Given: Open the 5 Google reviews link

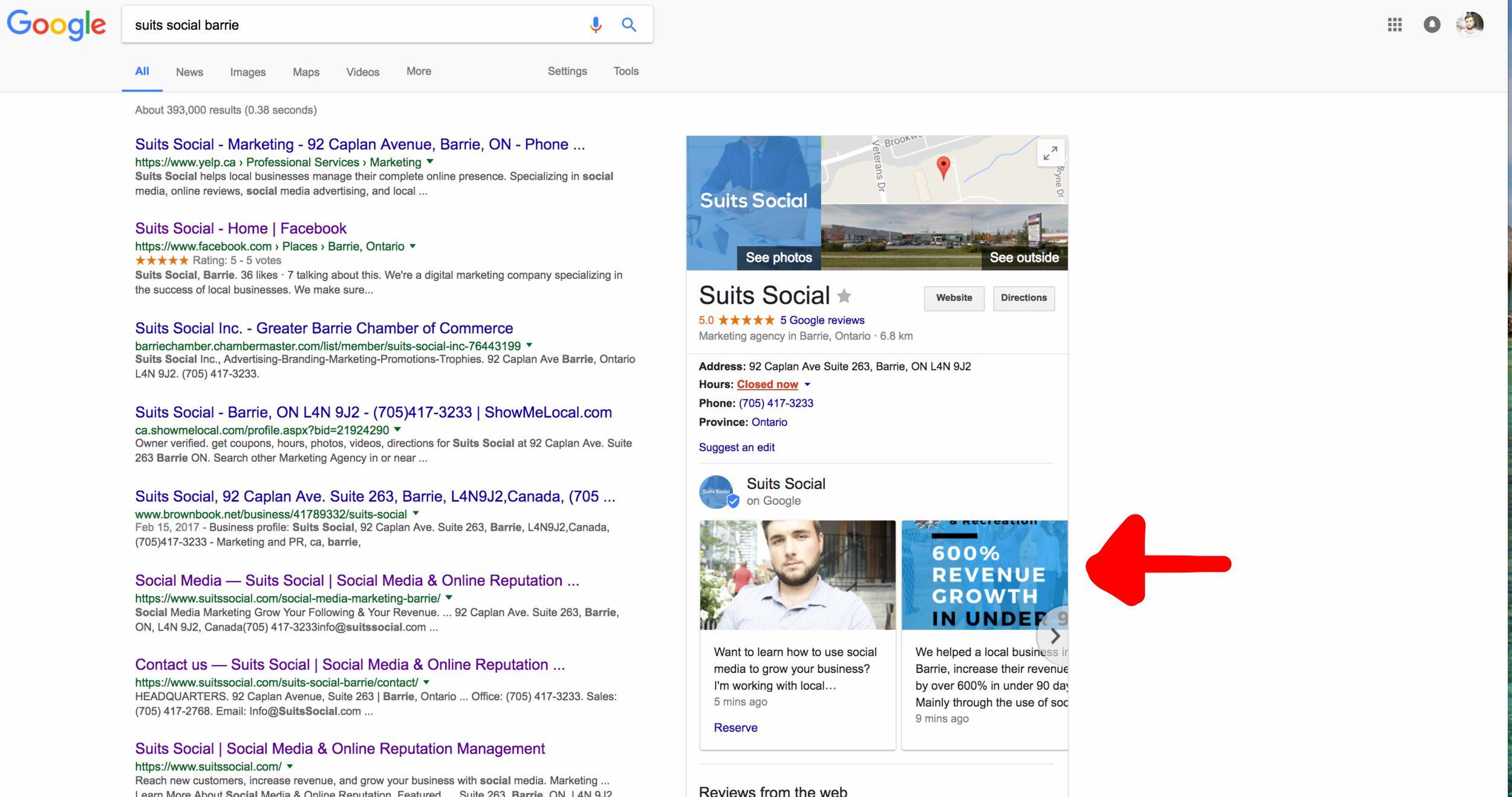Looking at the screenshot, I should point(822,320).
